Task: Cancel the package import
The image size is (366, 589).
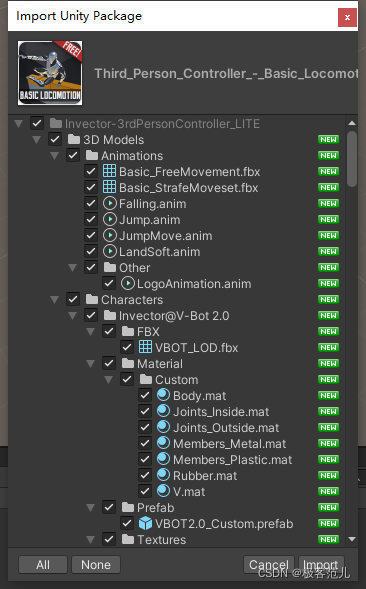Action: (x=269, y=565)
